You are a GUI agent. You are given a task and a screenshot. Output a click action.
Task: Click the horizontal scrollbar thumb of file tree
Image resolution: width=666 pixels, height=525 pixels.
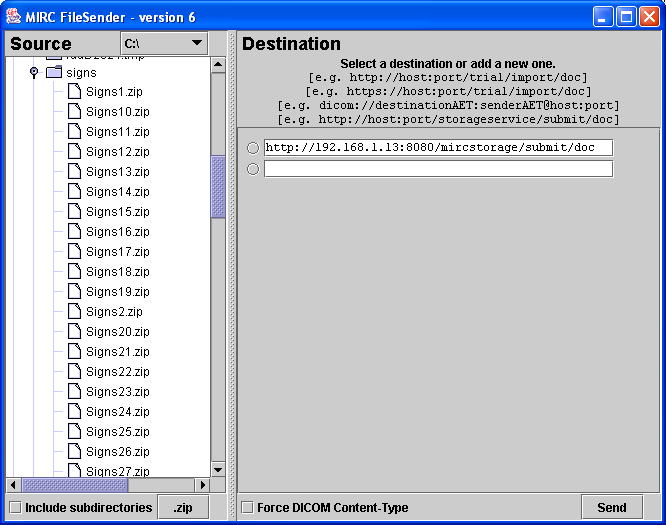75,485
